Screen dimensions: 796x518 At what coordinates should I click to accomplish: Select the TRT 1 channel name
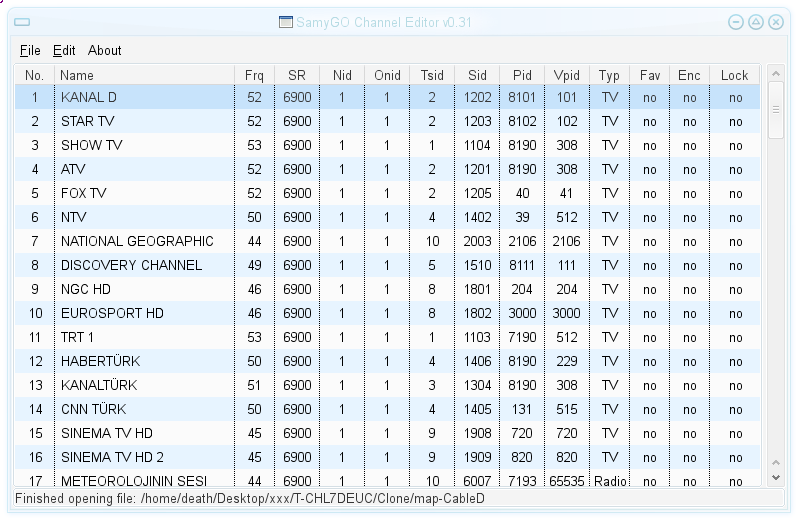click(x=77, y=337)
